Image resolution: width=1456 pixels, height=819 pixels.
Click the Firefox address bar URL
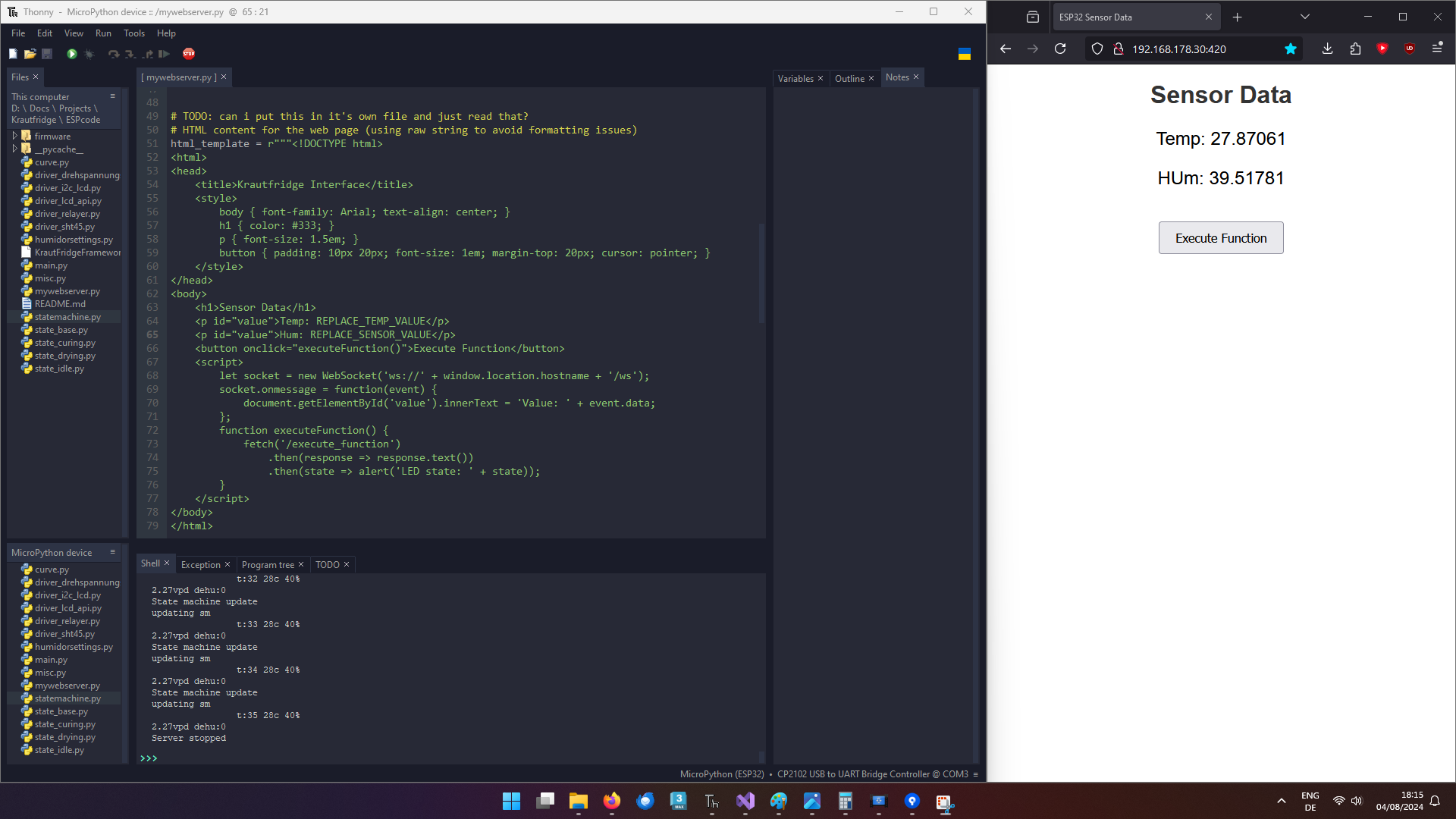click(1179, 49)
